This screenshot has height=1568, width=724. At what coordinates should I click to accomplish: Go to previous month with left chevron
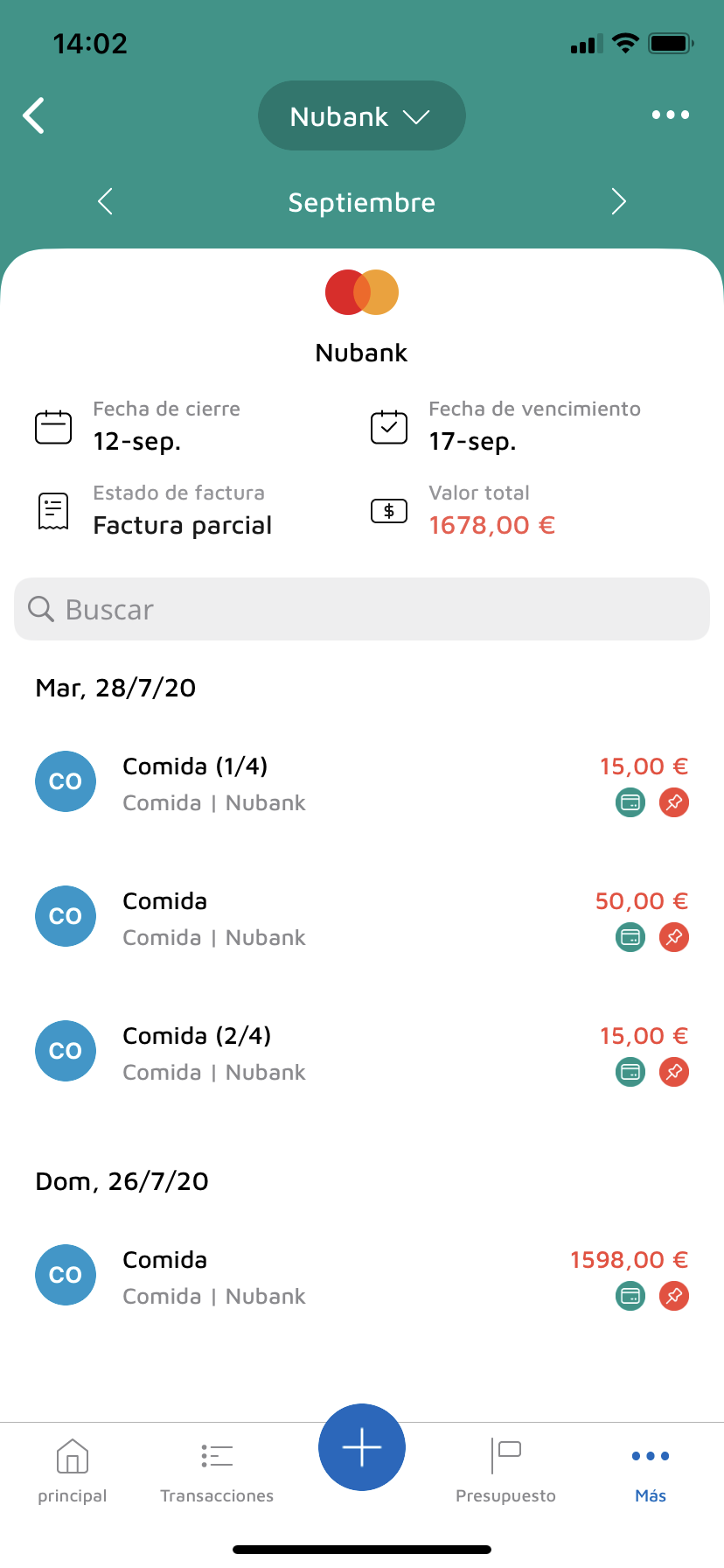point(106,202)
